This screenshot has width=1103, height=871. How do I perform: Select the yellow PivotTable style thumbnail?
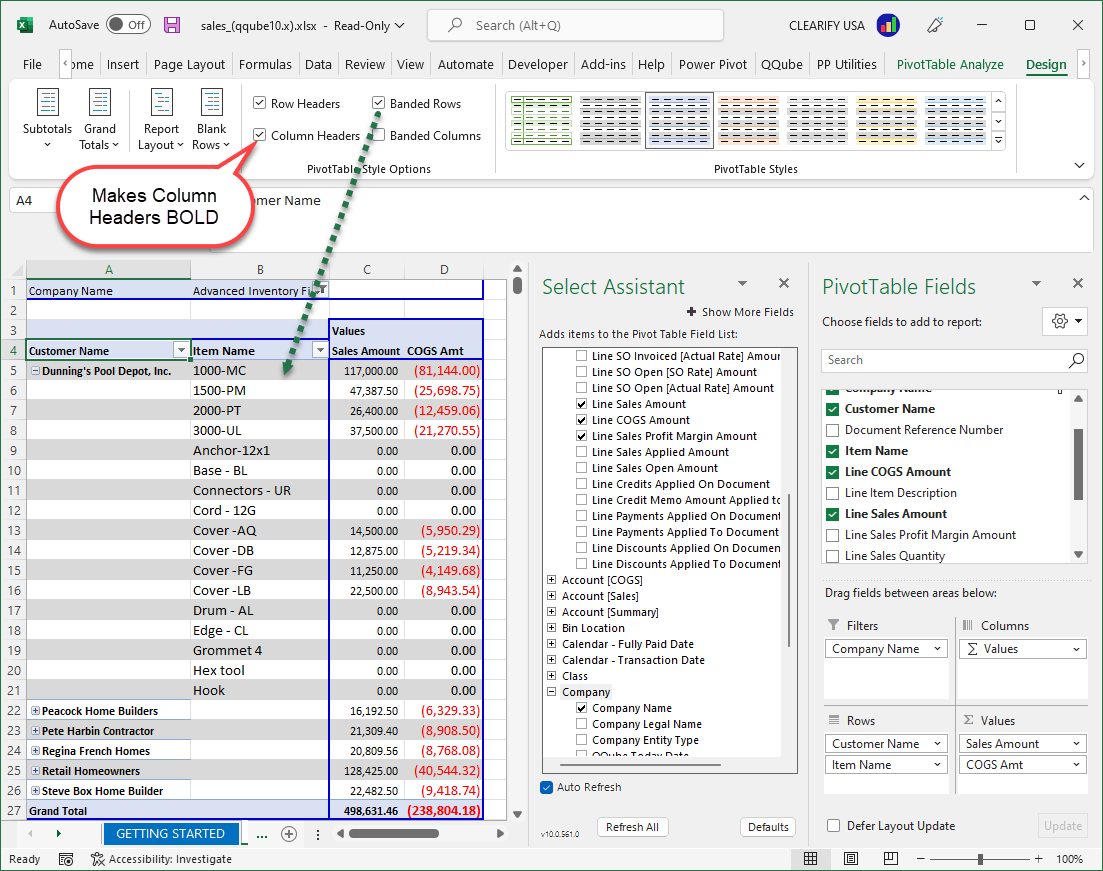[886, 120]
